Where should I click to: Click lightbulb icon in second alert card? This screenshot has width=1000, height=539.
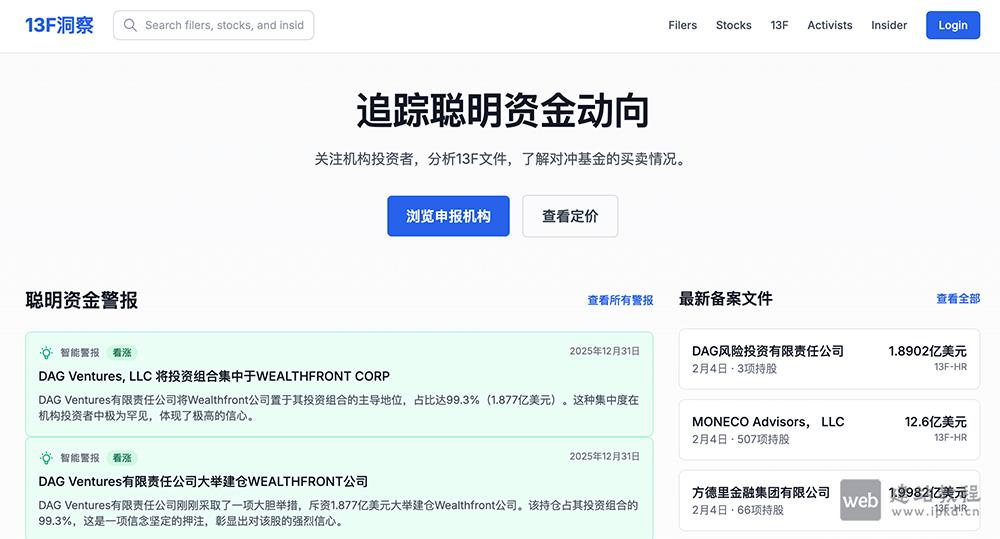[x=46, y=457]
